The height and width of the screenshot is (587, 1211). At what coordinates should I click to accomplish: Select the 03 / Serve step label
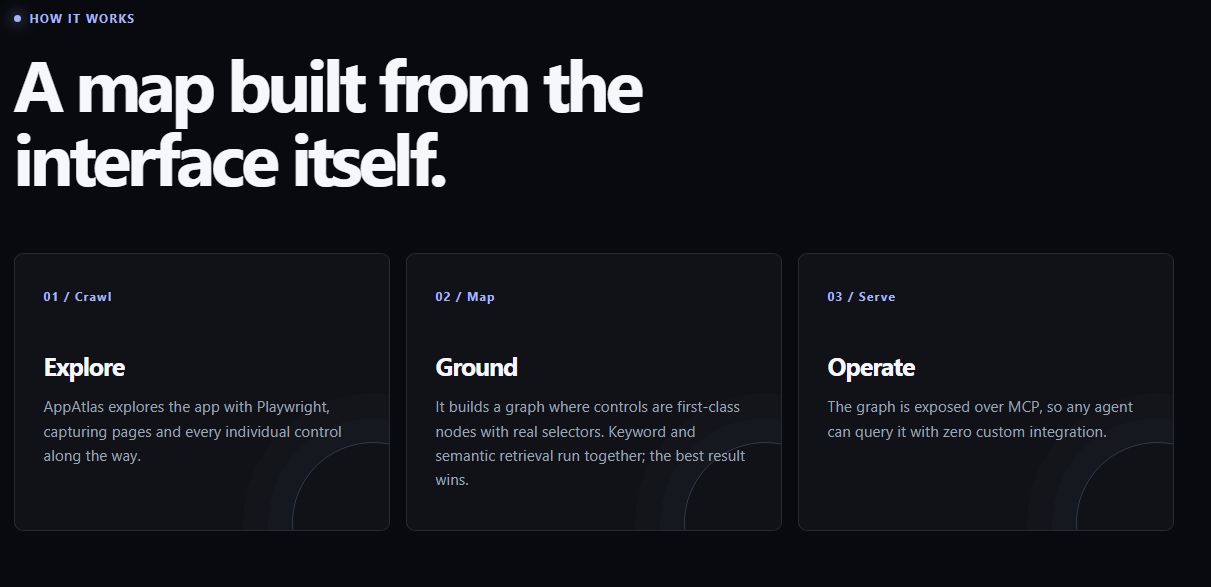pos(861,297)
